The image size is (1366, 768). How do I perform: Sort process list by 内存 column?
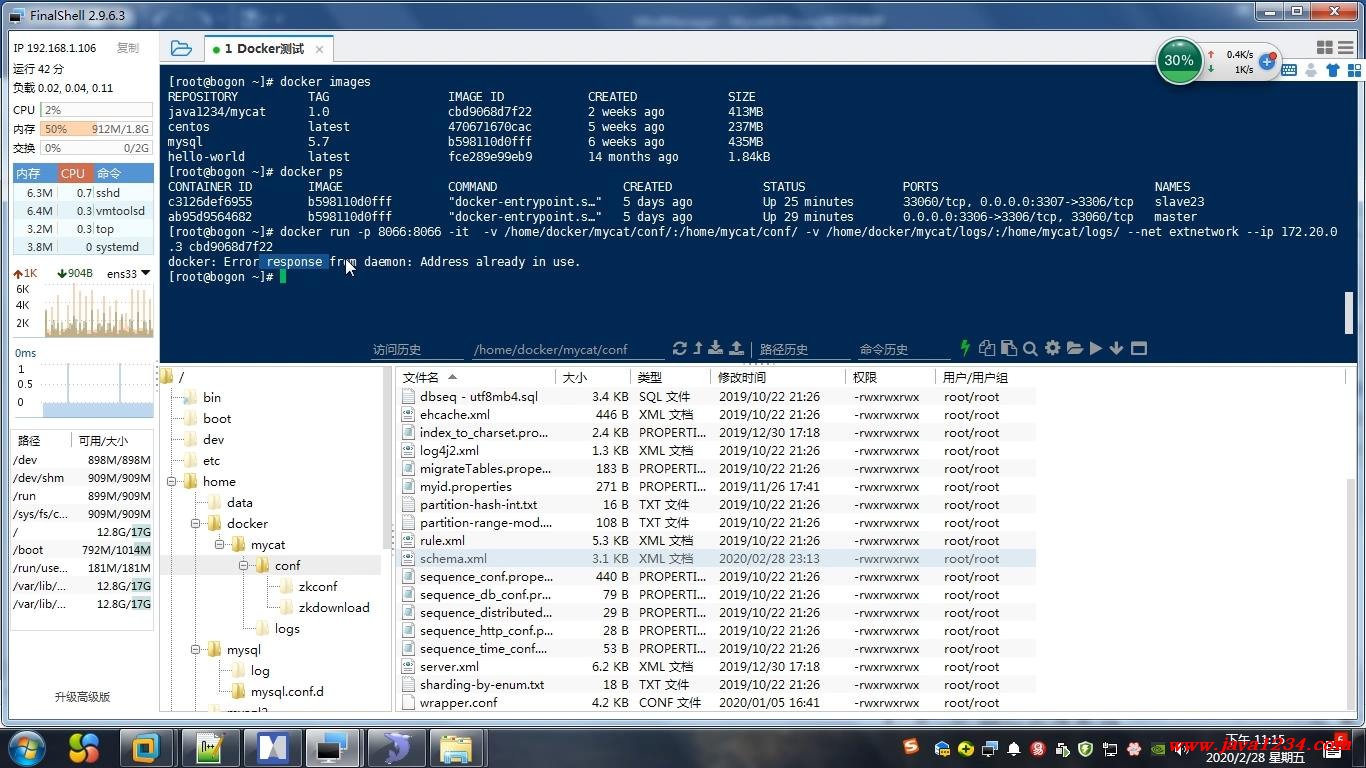(35, 173)
